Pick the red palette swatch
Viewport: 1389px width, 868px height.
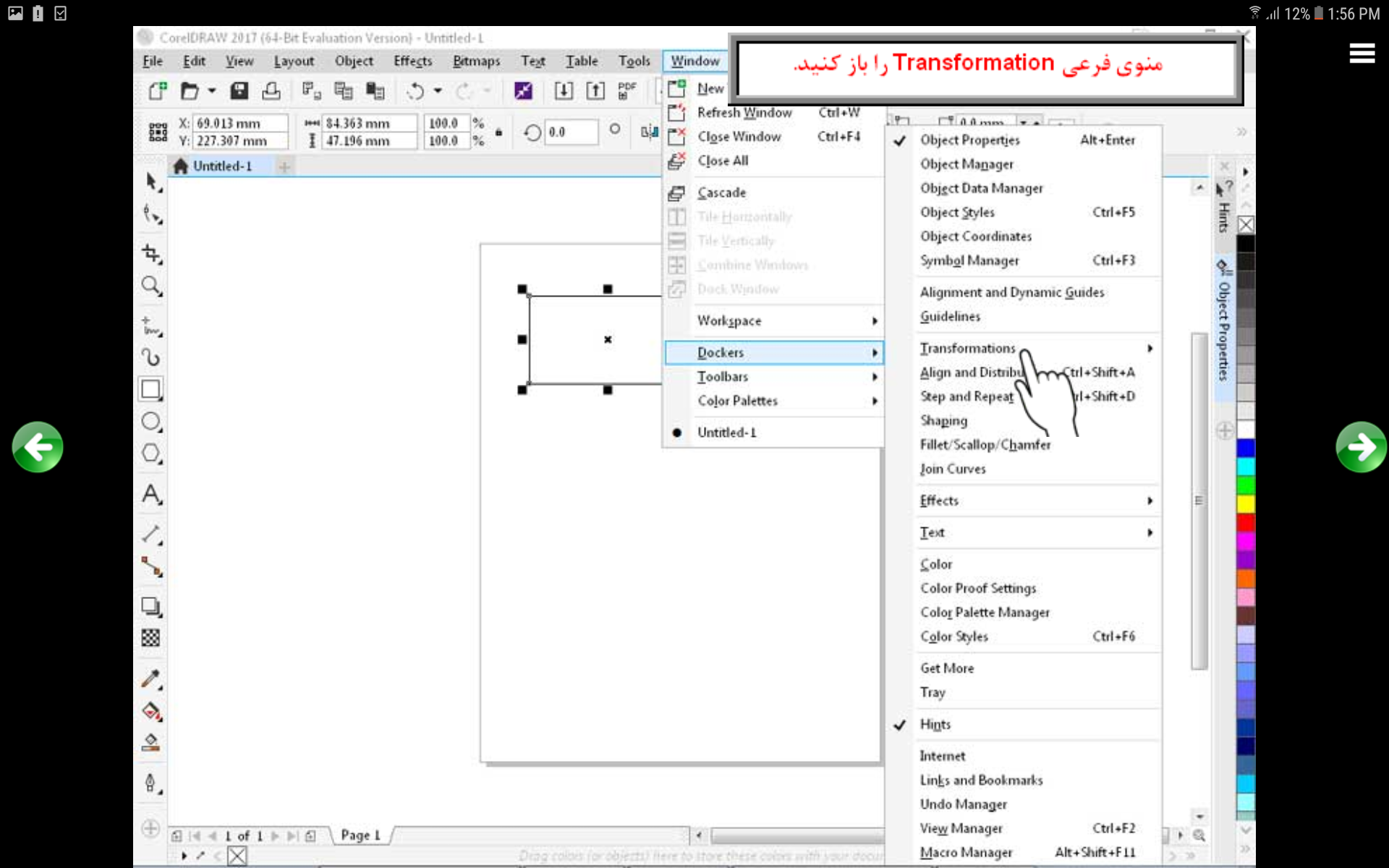point(1246,522)
